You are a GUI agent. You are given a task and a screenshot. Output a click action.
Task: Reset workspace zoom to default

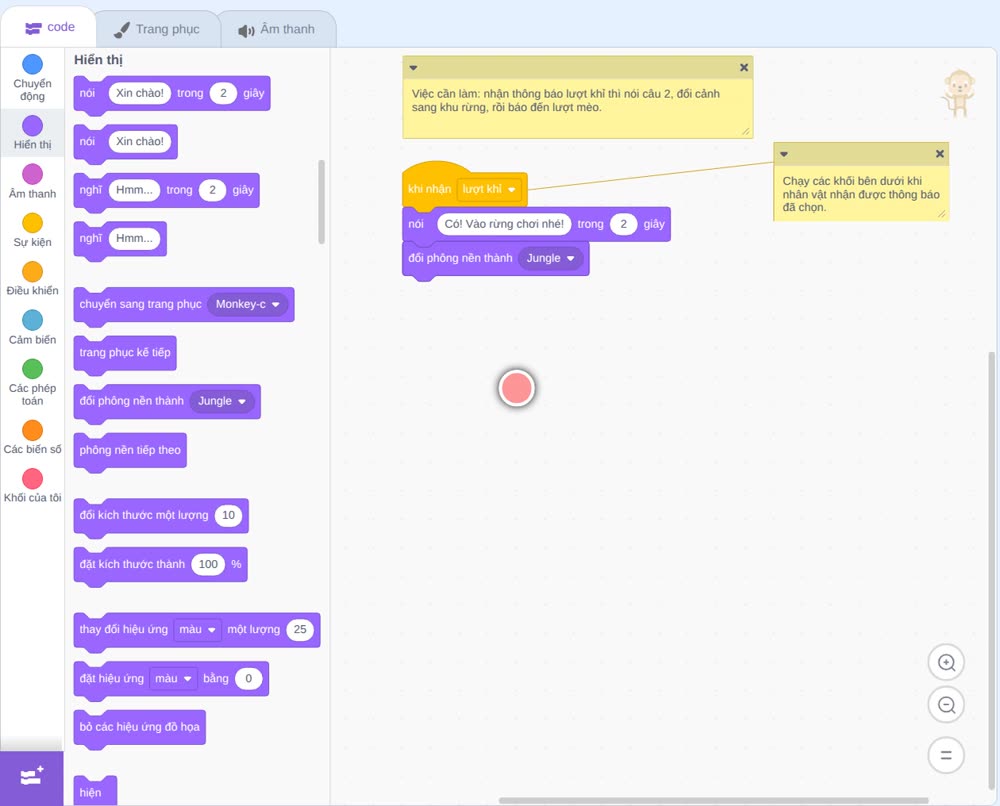pos(946,755)
